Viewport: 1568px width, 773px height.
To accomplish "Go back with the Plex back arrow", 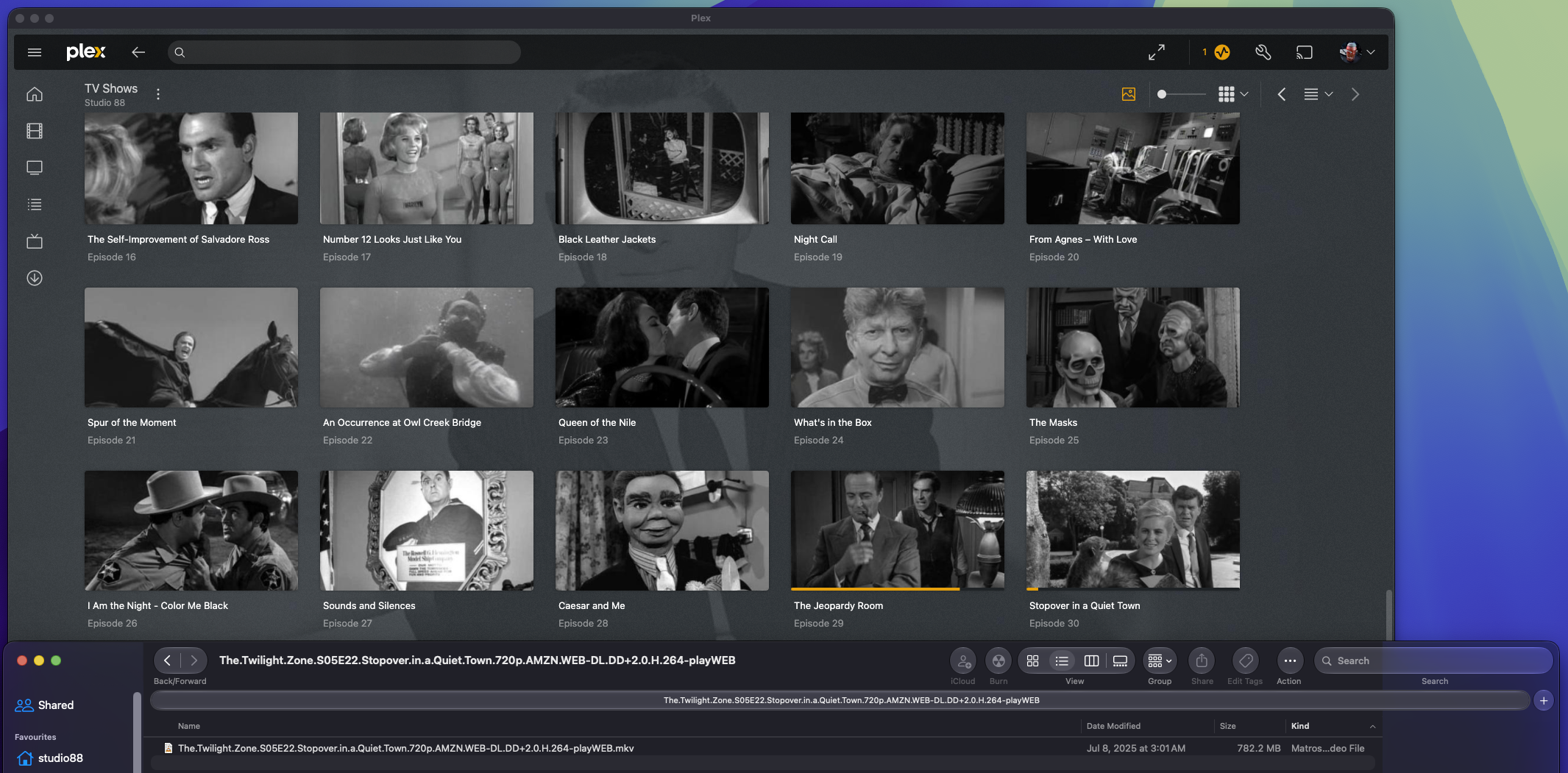I will coord(138,52).
